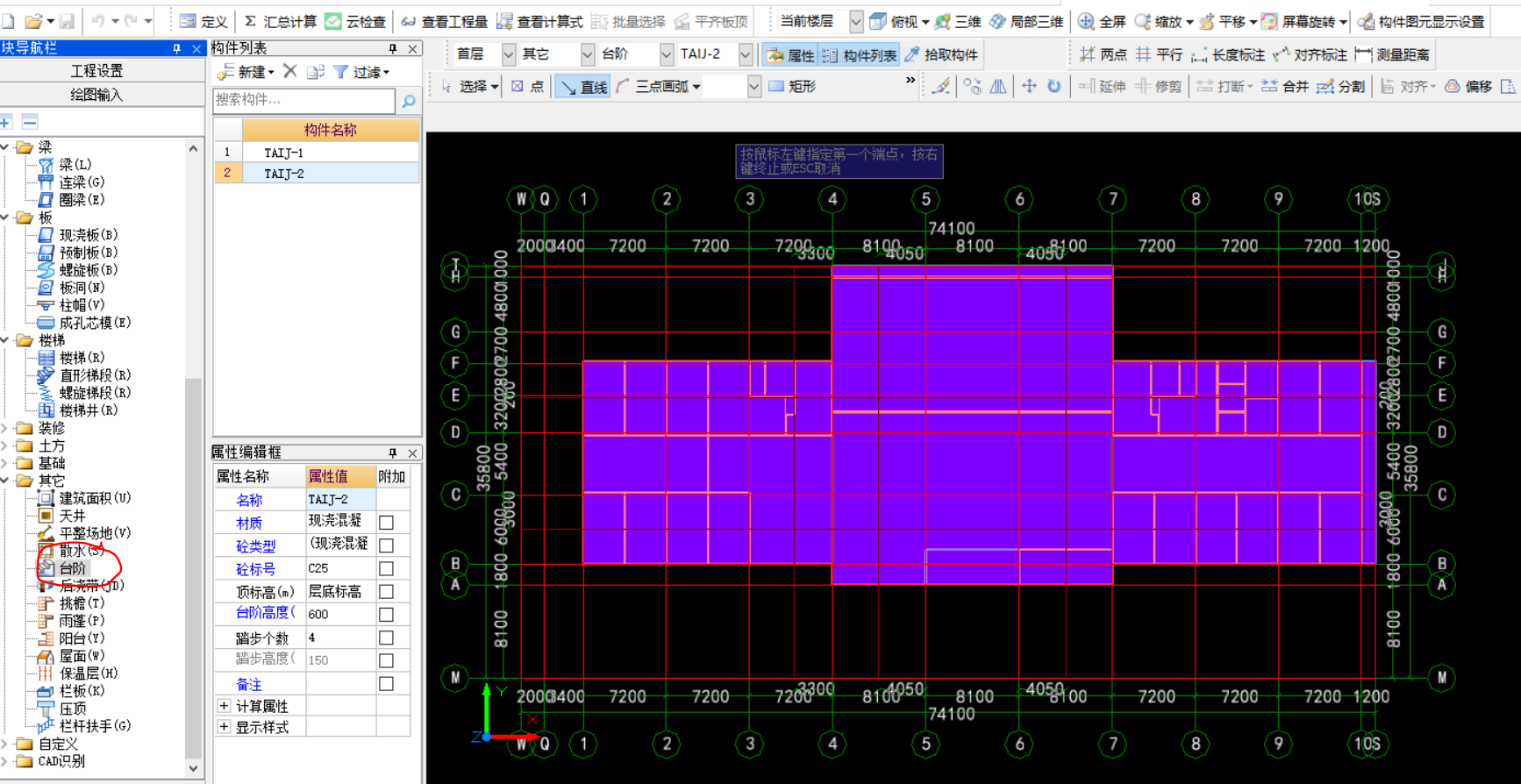Click the rotate tool icon
Viewport: 1521px width, 784px height.
coord(1054,86)
